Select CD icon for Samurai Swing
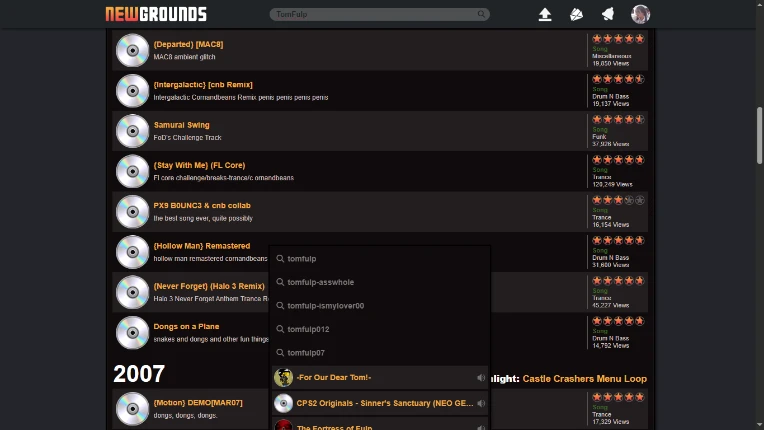Viewport: 764px width, 430px height. click(x=132, y=131)
